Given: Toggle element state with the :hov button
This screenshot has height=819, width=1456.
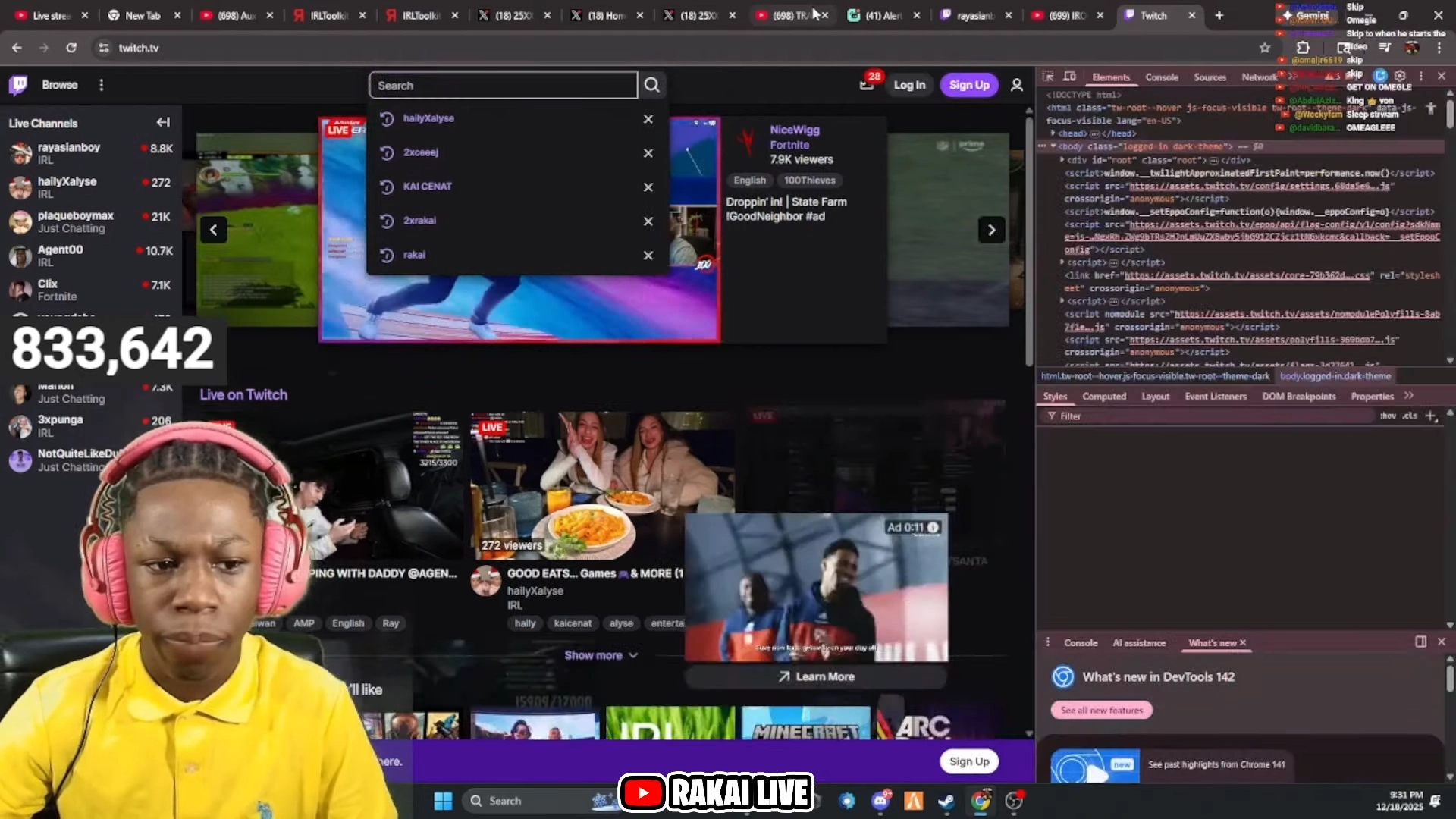Looking at the screenshot, I should tap(1388, 416).
